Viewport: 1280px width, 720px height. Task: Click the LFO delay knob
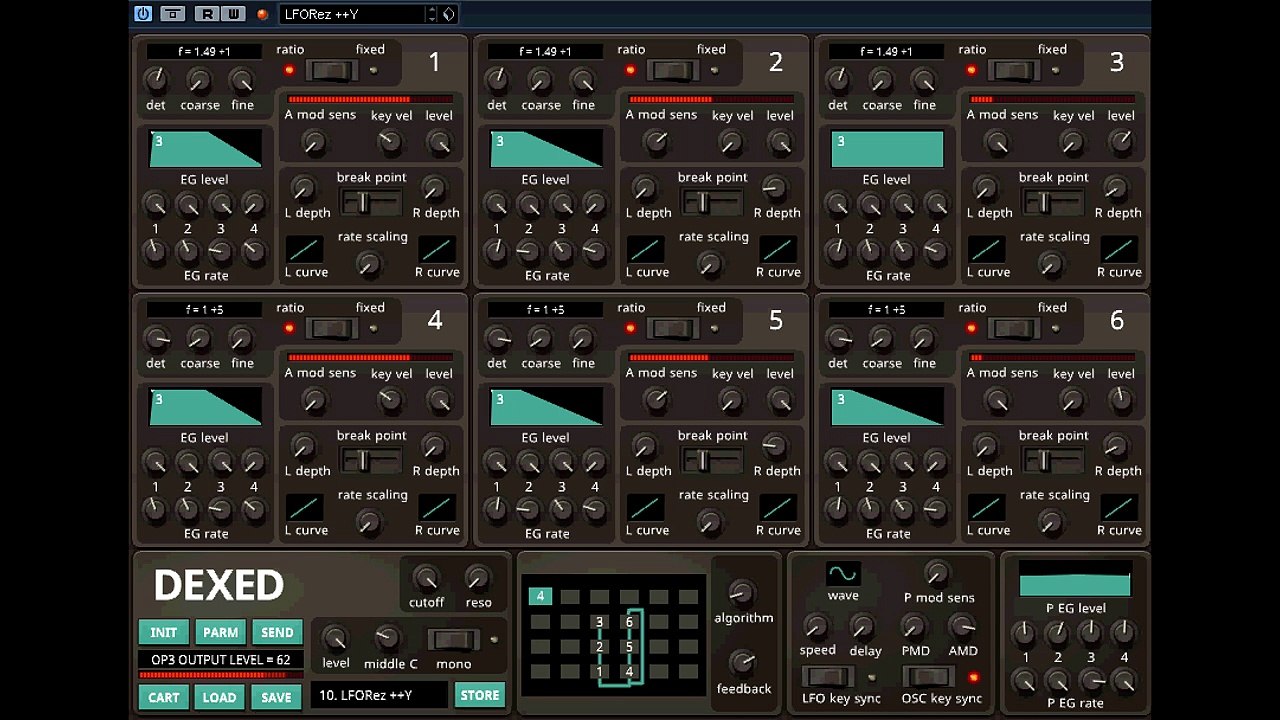point(863,627)
